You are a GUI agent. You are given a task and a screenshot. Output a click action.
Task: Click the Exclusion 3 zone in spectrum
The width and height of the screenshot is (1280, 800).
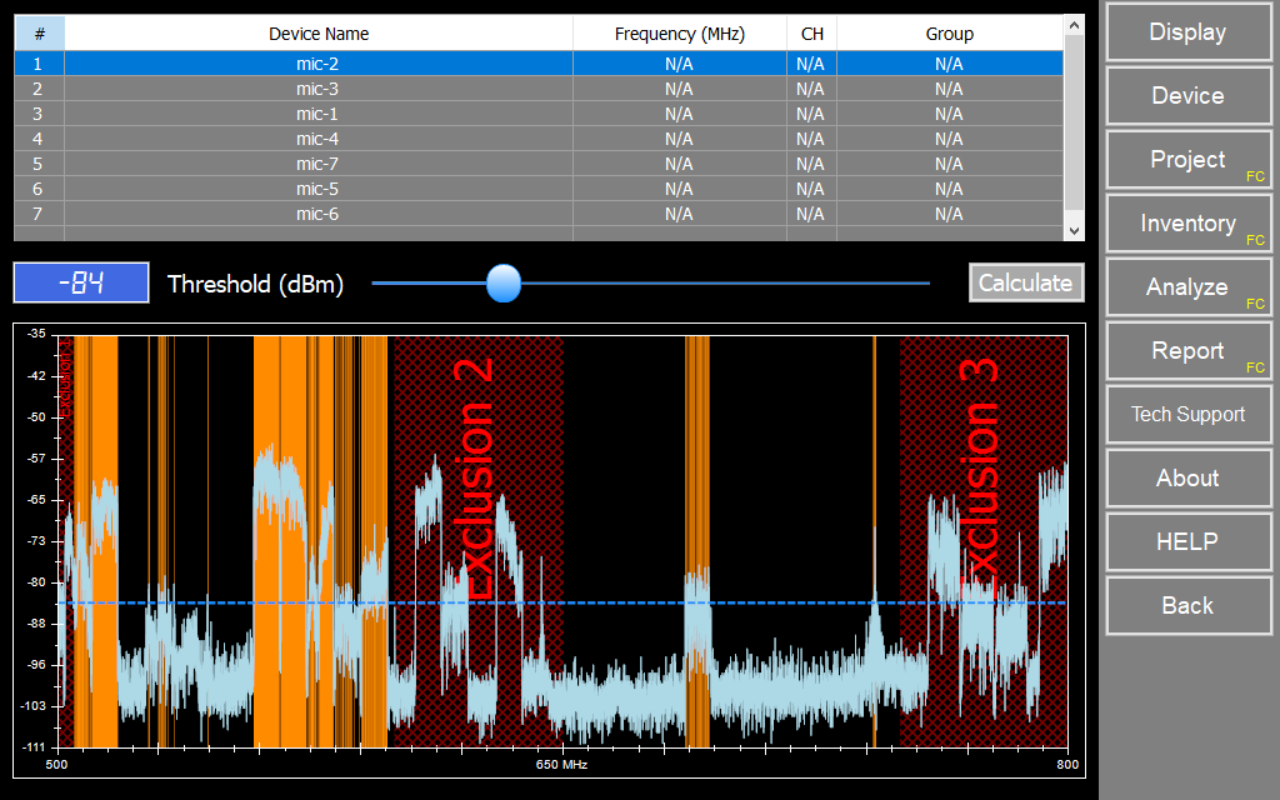point(983,541)
